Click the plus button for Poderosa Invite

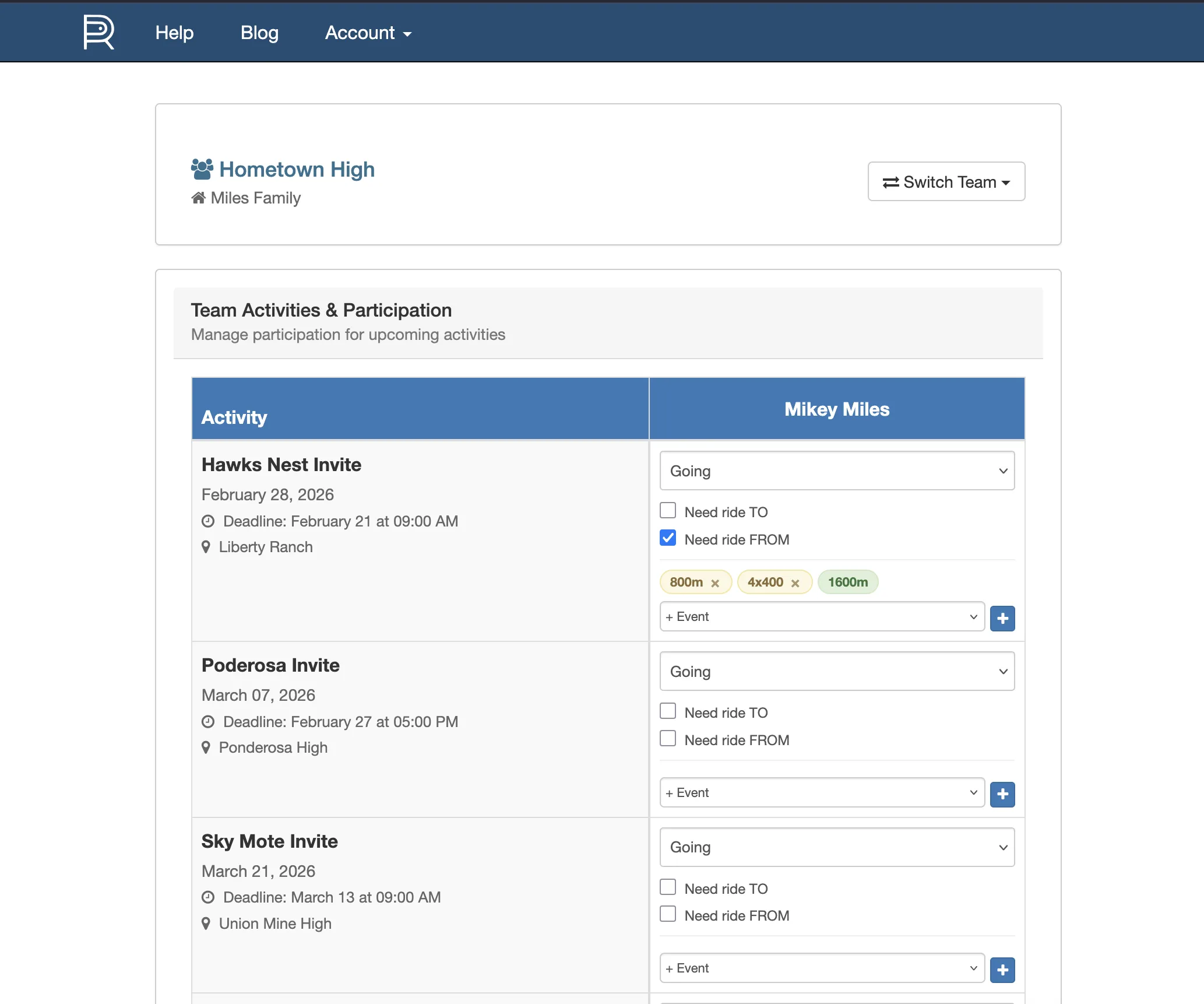[1002, 794]
